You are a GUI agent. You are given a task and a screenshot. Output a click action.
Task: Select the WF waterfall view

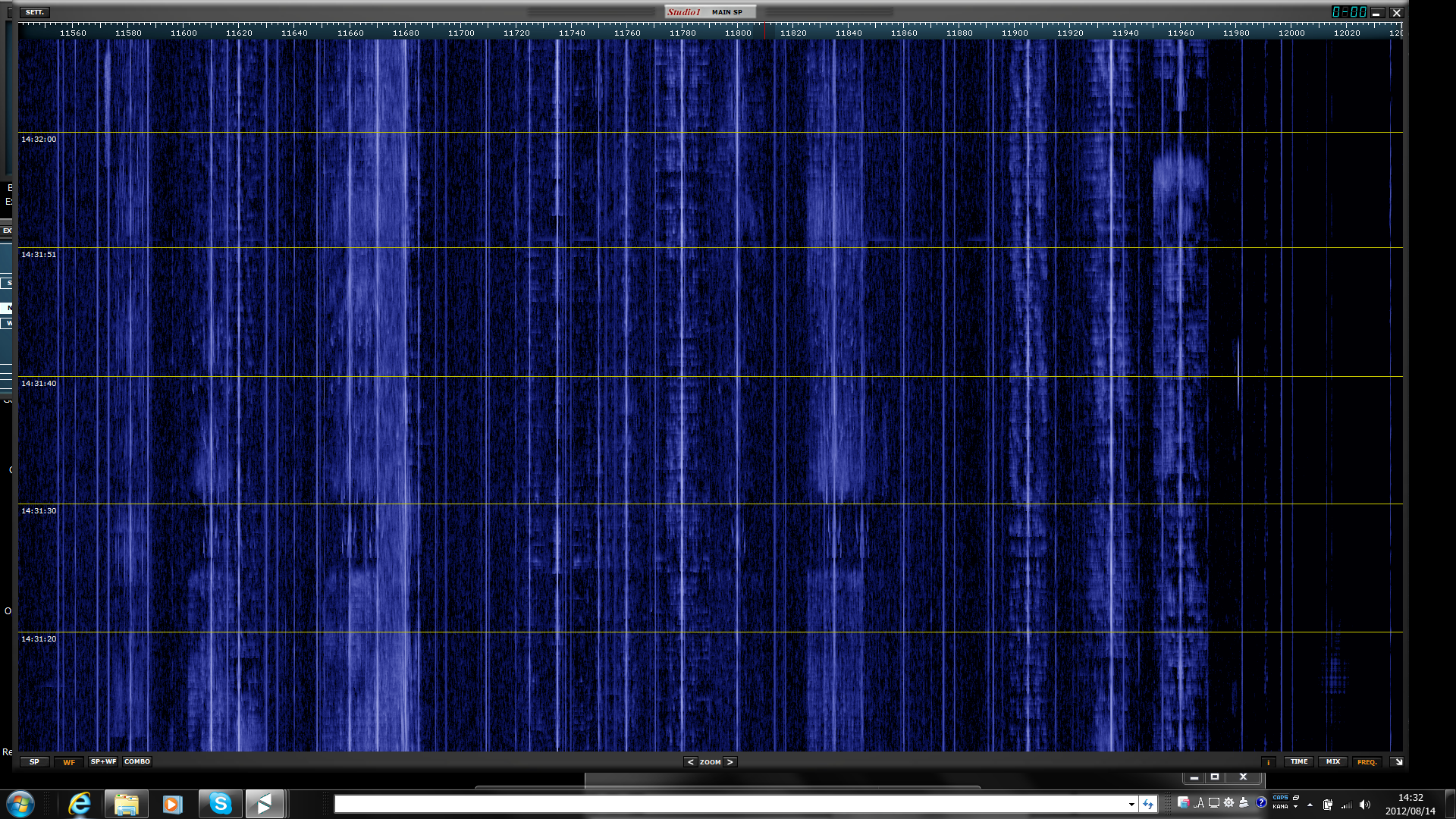[x=69, y=762]
